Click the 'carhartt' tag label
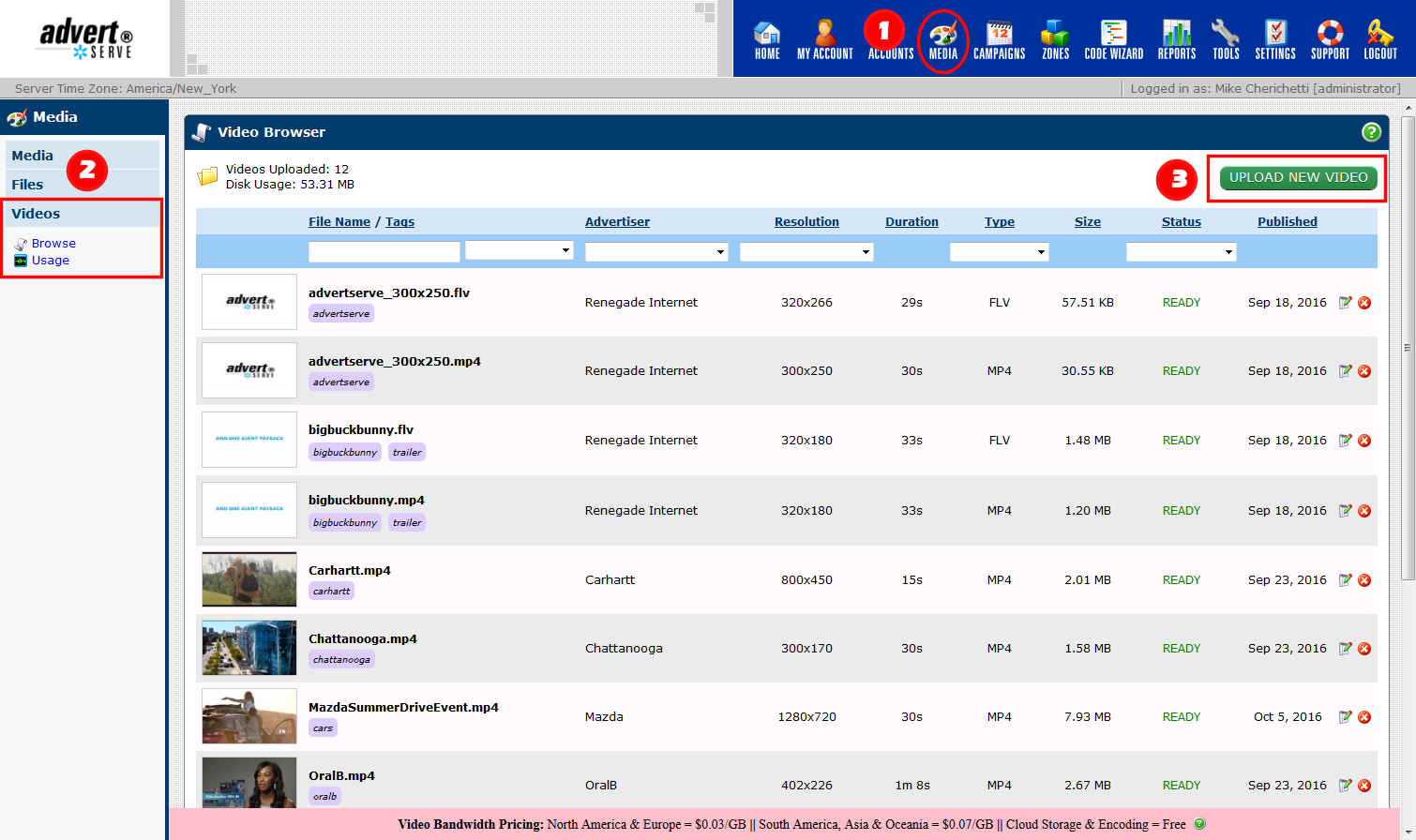The height and width of the screenshot is (840, 1416). (332, 592)
